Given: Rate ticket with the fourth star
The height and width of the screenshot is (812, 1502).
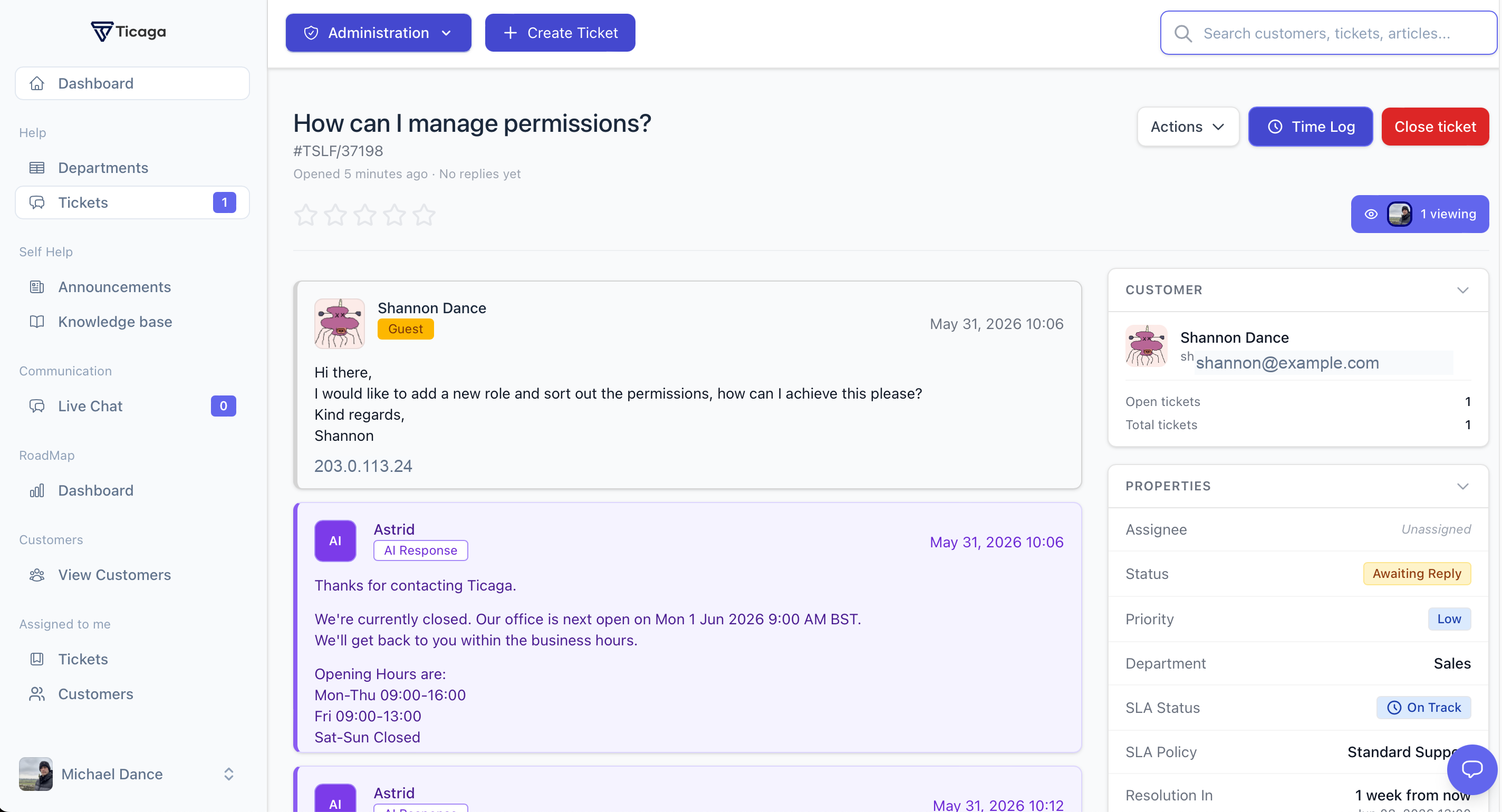Looking at the screenshot, I should pos(394,215).
